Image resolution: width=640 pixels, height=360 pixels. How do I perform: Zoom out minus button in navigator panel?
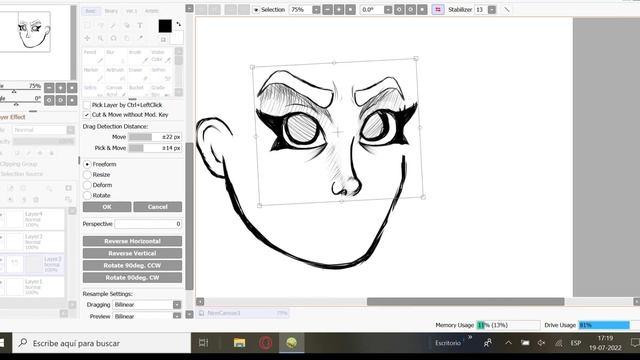[x=49, y=87]
